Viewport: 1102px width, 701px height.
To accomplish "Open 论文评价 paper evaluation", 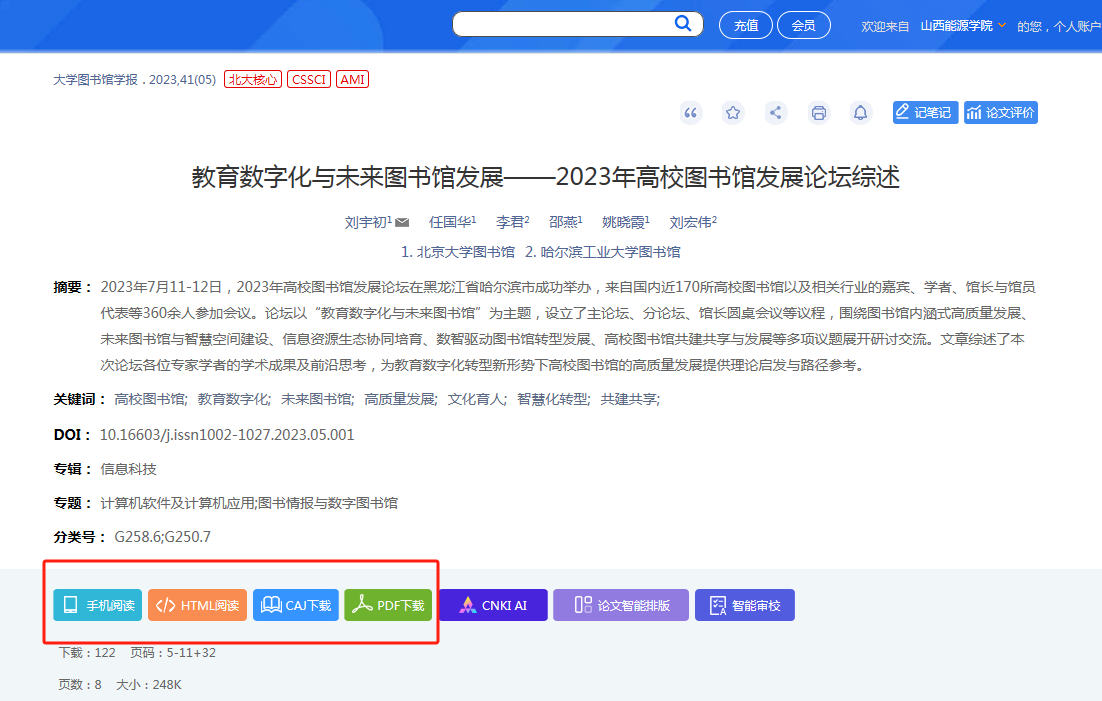I will click(x=1000, y=113).
